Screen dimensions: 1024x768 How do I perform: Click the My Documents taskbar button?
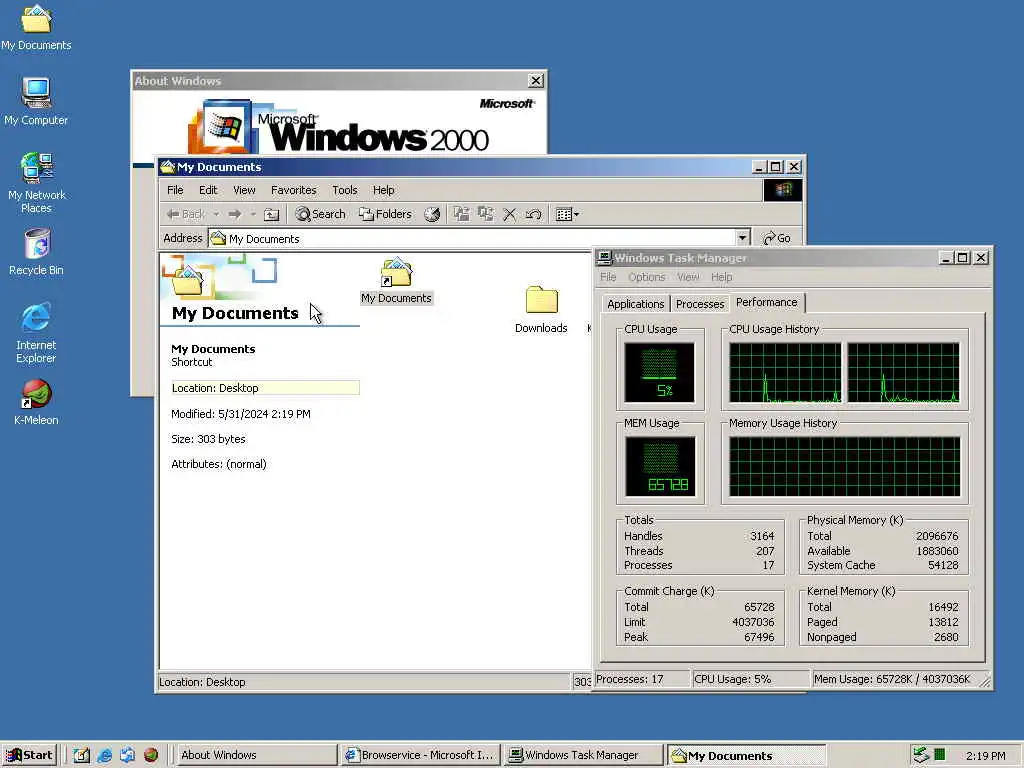[746, 756]
